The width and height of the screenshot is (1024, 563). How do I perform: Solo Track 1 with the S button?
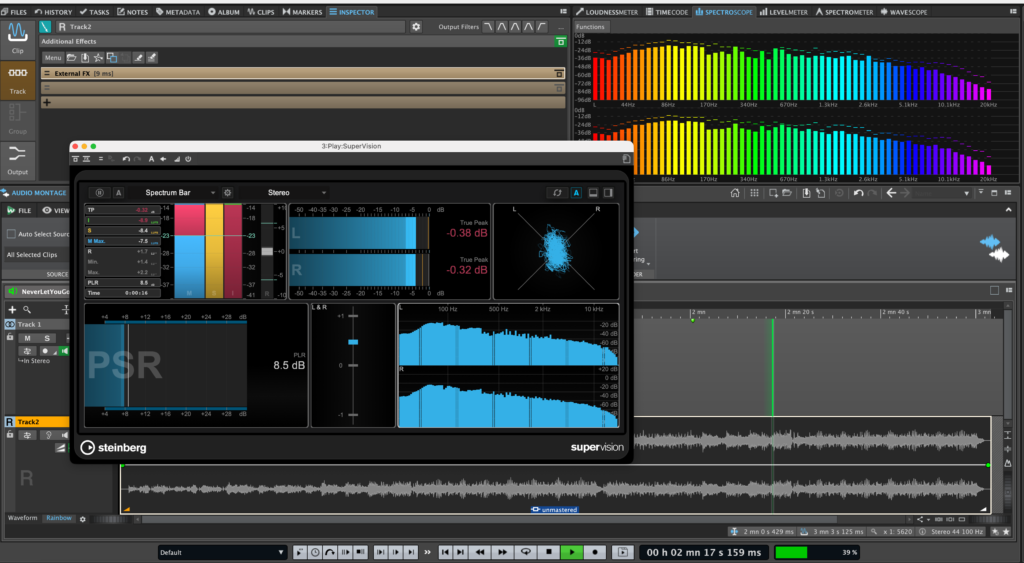pos(47,338)
